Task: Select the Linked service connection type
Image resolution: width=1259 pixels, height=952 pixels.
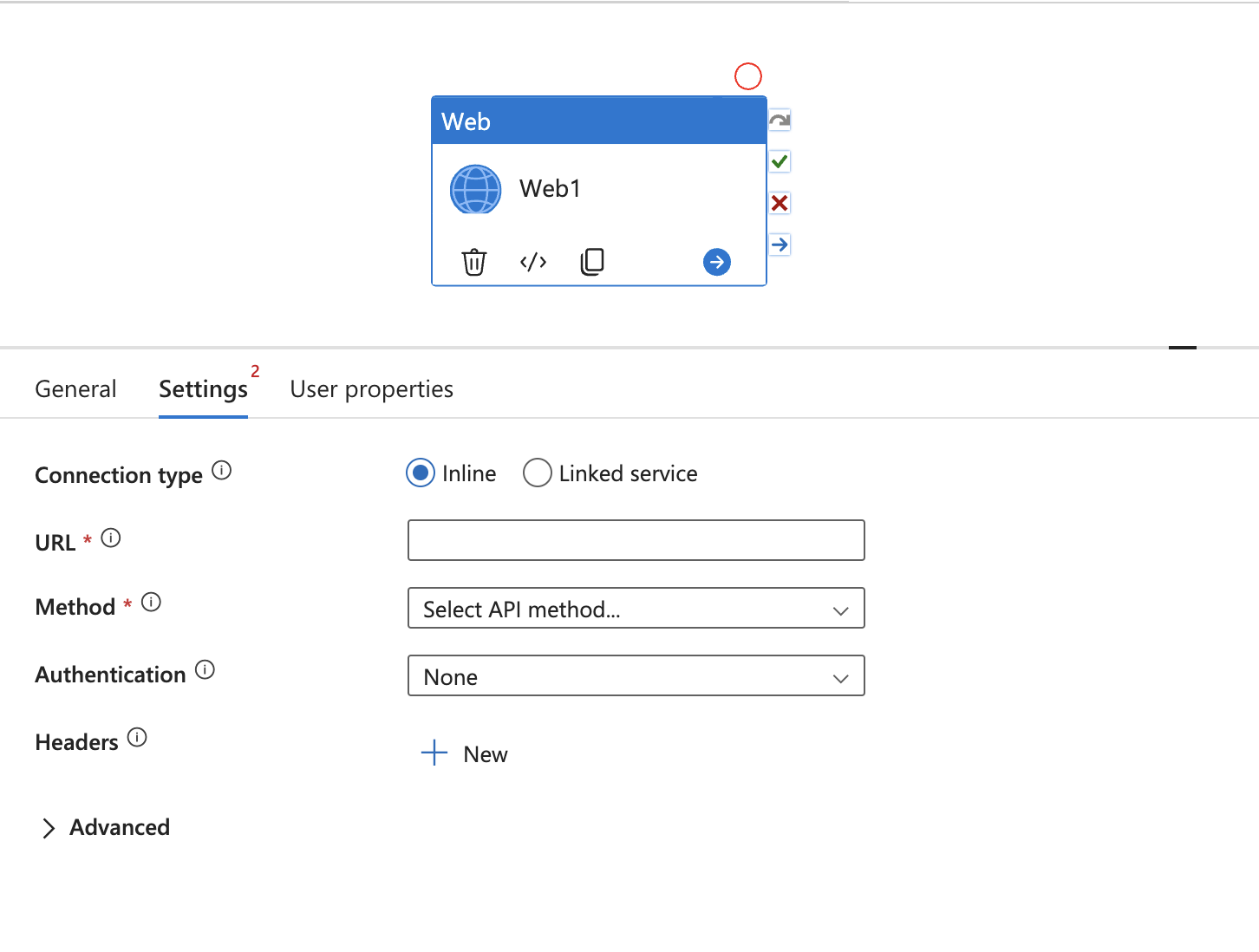Action: [x=538, y=473]
